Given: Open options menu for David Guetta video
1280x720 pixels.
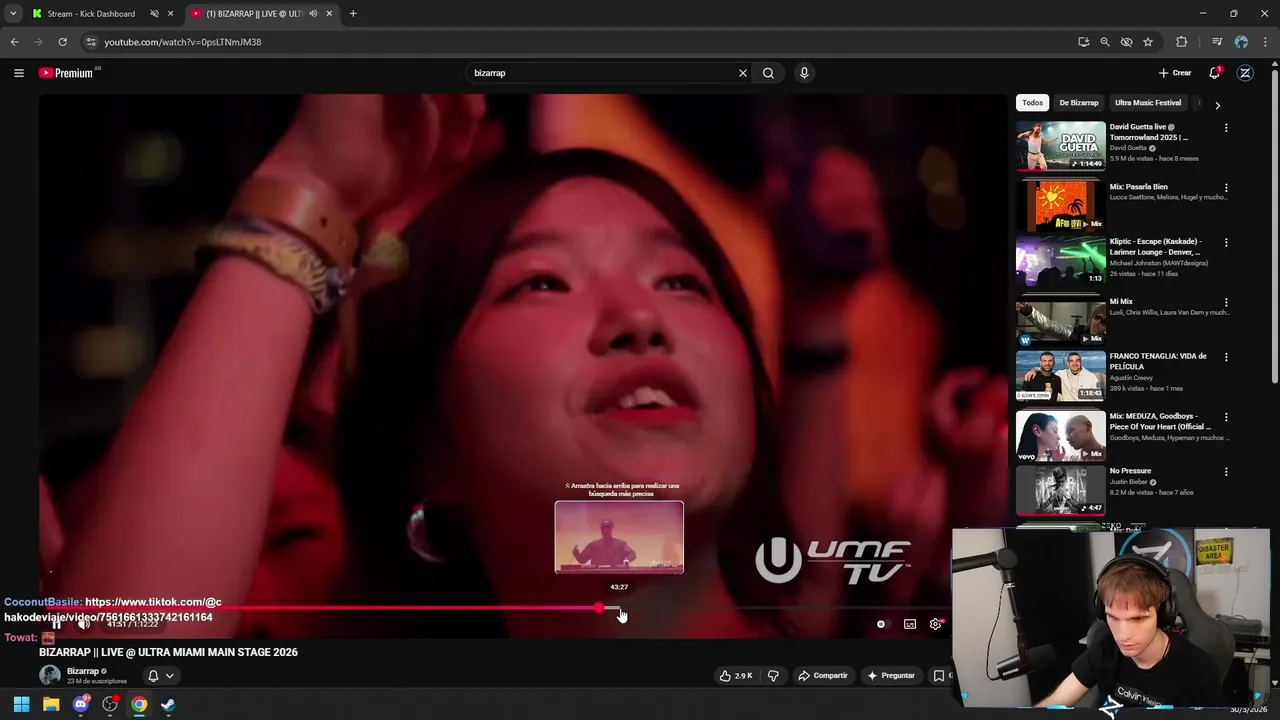Looking at the screenshot, I should pos(1226,128).
